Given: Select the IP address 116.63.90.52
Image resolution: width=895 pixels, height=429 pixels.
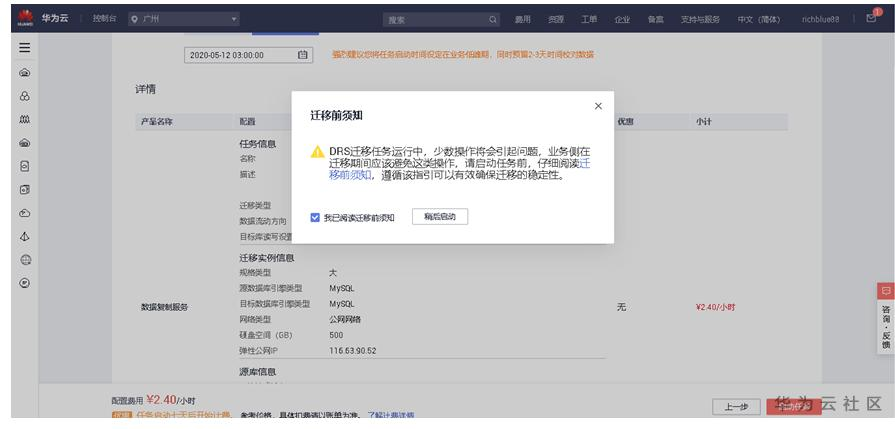Looking at the screenshot, I should pos(353,351).
